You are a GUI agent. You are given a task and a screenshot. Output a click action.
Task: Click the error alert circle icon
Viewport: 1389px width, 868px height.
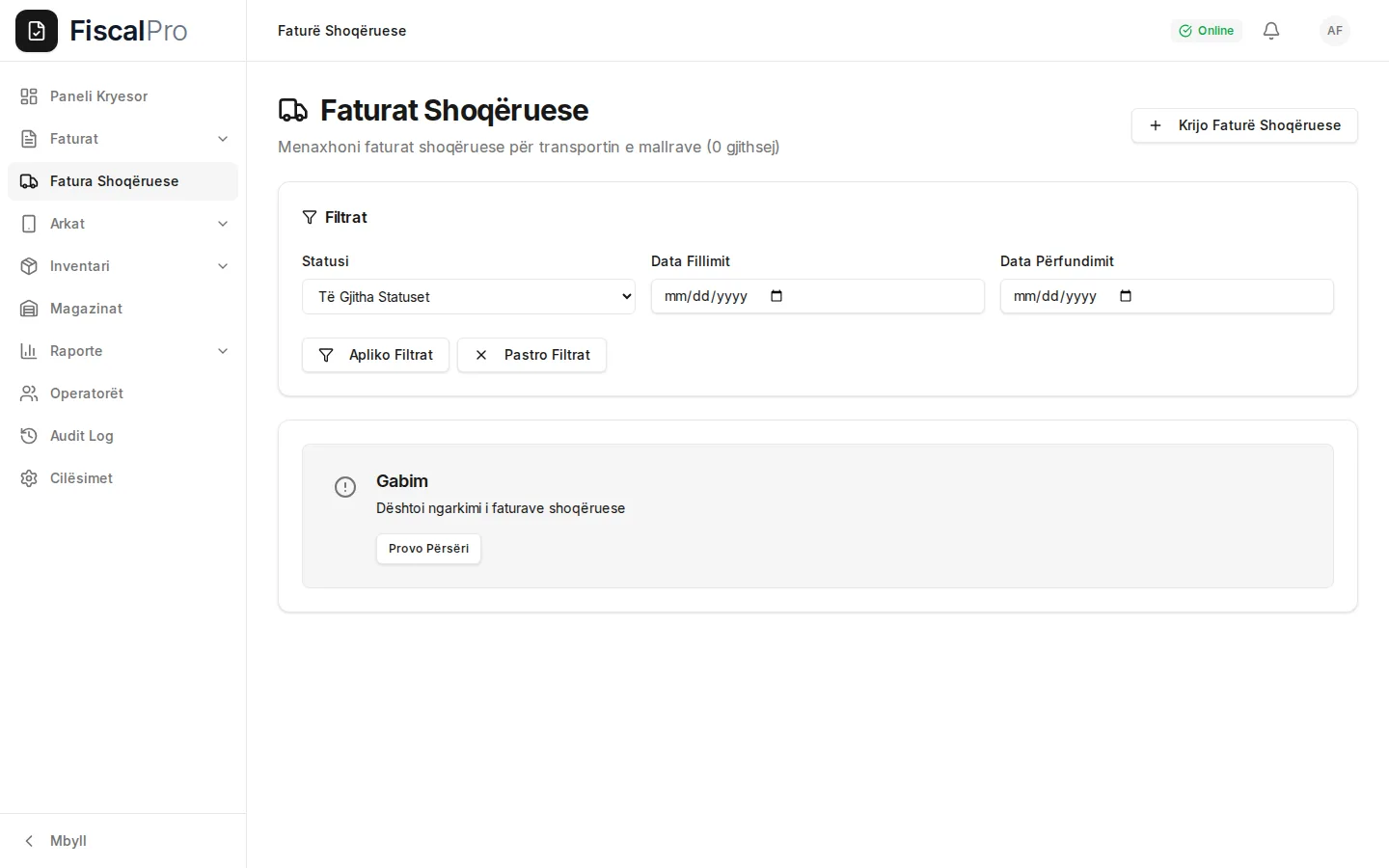point(345,487)
